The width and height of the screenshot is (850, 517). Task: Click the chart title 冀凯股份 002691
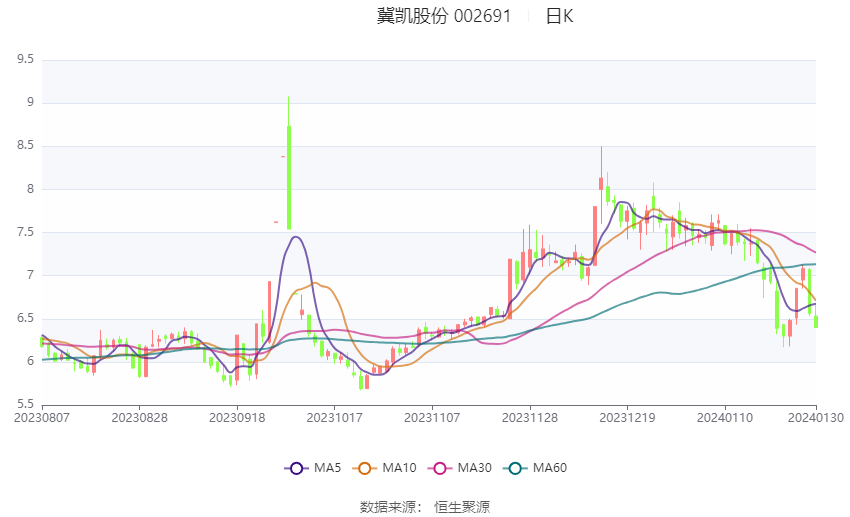coord(444,16)
